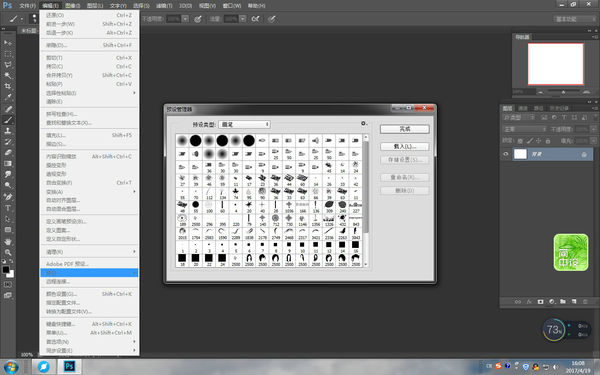Click the 完成 button in Preset Manager
The width and height of the screenshot is (600, 375).
(x=404, y=129)
